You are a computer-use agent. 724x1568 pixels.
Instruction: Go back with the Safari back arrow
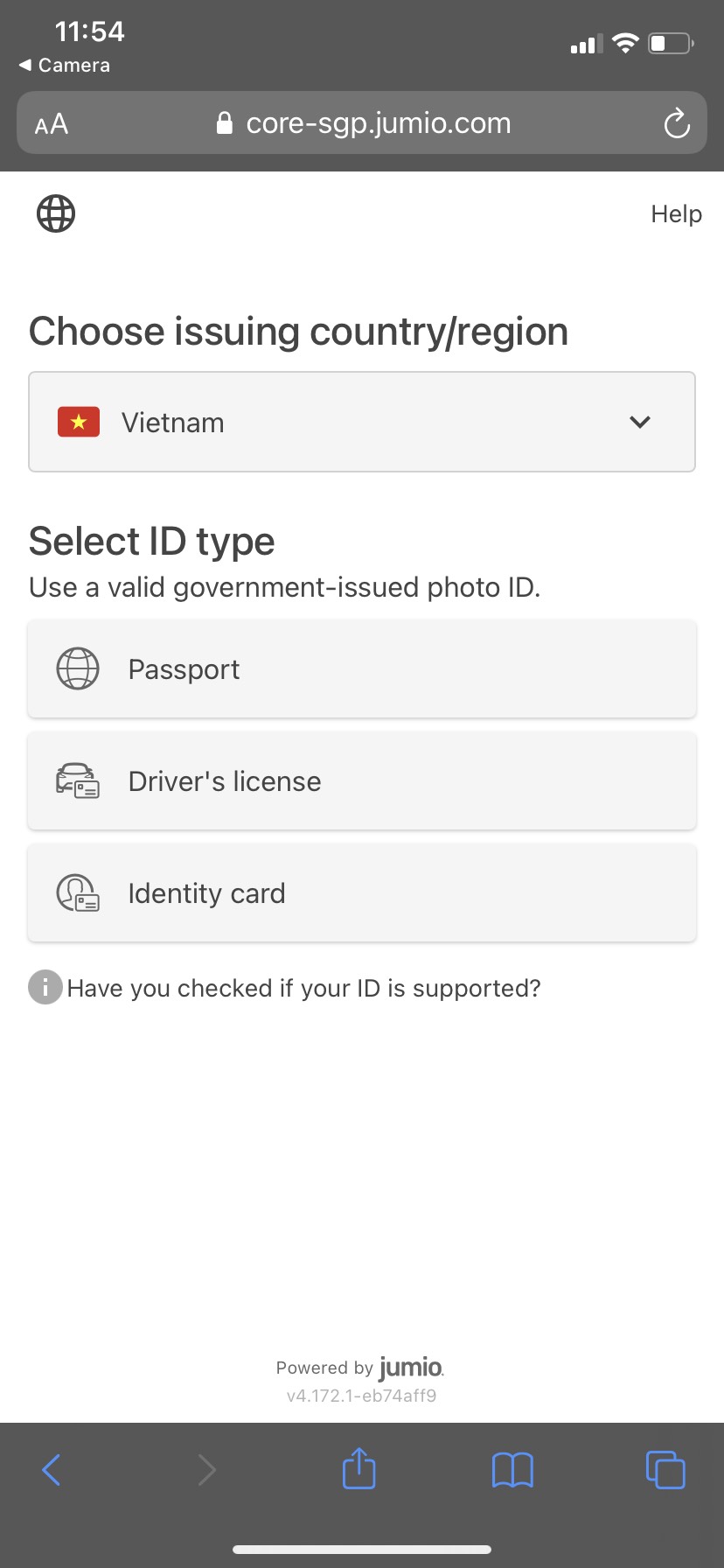point(52,1470)
